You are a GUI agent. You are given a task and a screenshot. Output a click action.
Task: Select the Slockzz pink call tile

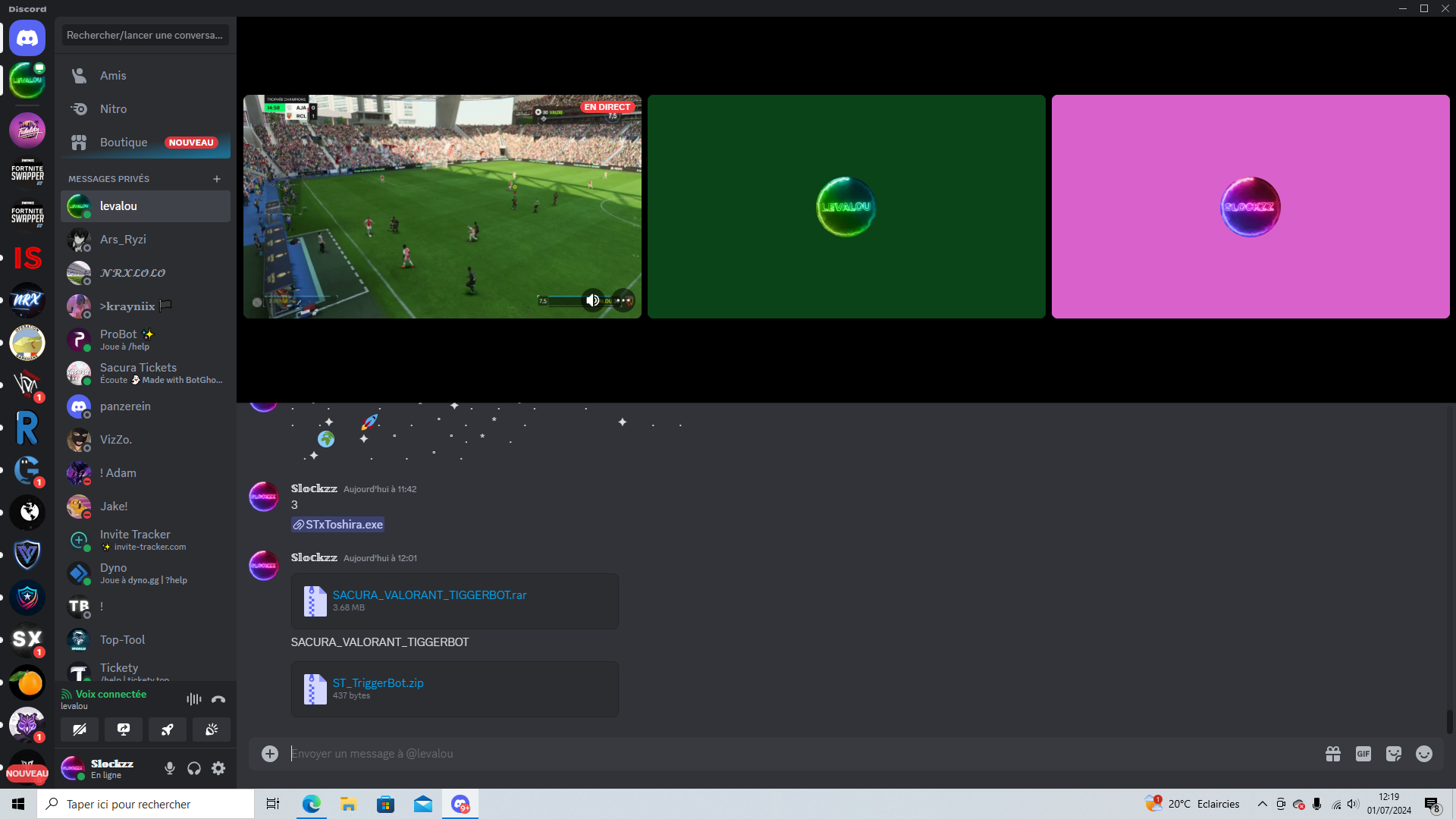coord(1250,206)
